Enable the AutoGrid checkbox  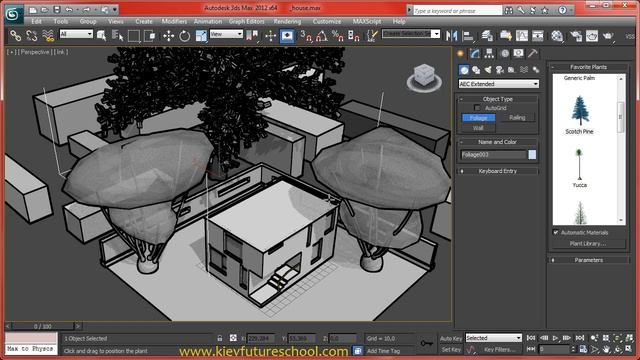coord(477,108)
